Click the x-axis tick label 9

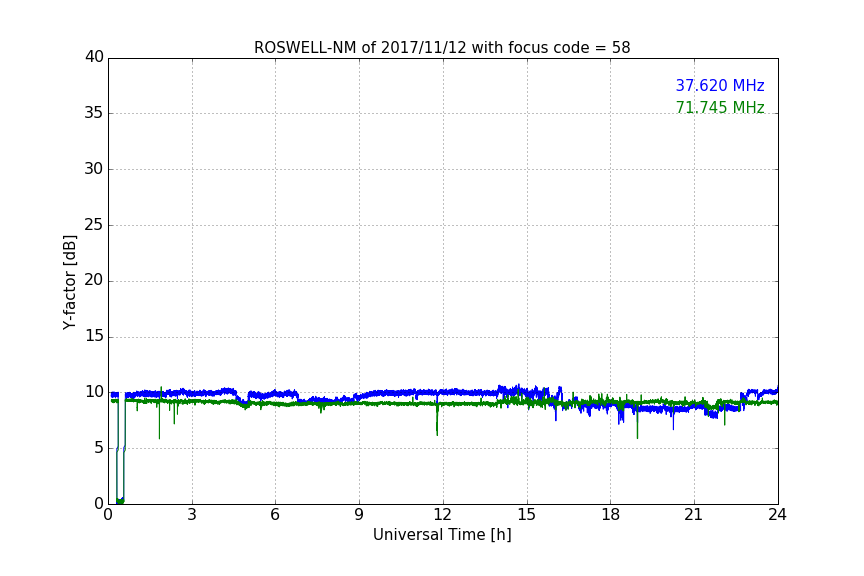(359, 515)
